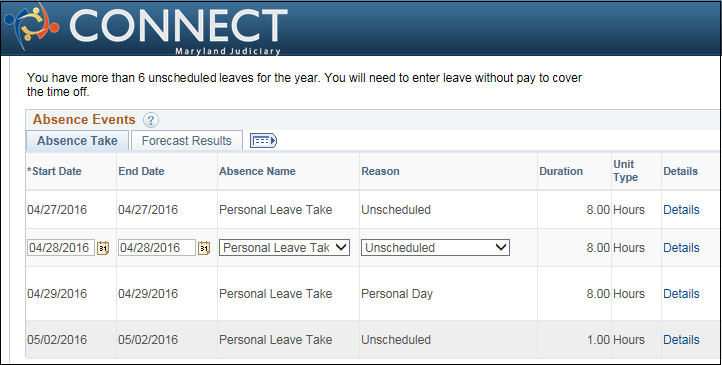Click the Reason column header
The height and width of the screenshot is (365, 722).
coord(380,171)
